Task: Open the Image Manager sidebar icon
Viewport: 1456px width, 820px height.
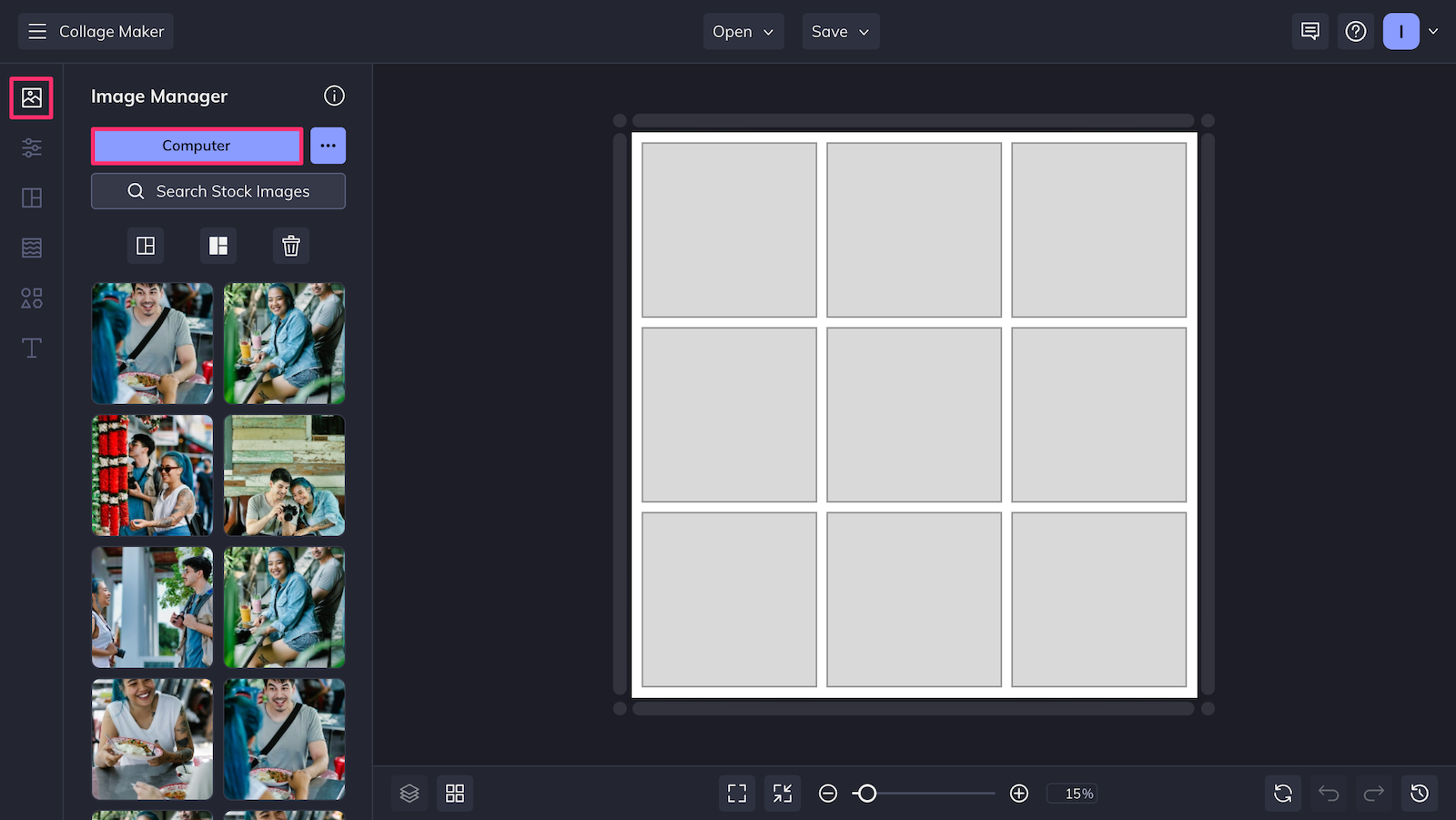Action: point(32,97)
